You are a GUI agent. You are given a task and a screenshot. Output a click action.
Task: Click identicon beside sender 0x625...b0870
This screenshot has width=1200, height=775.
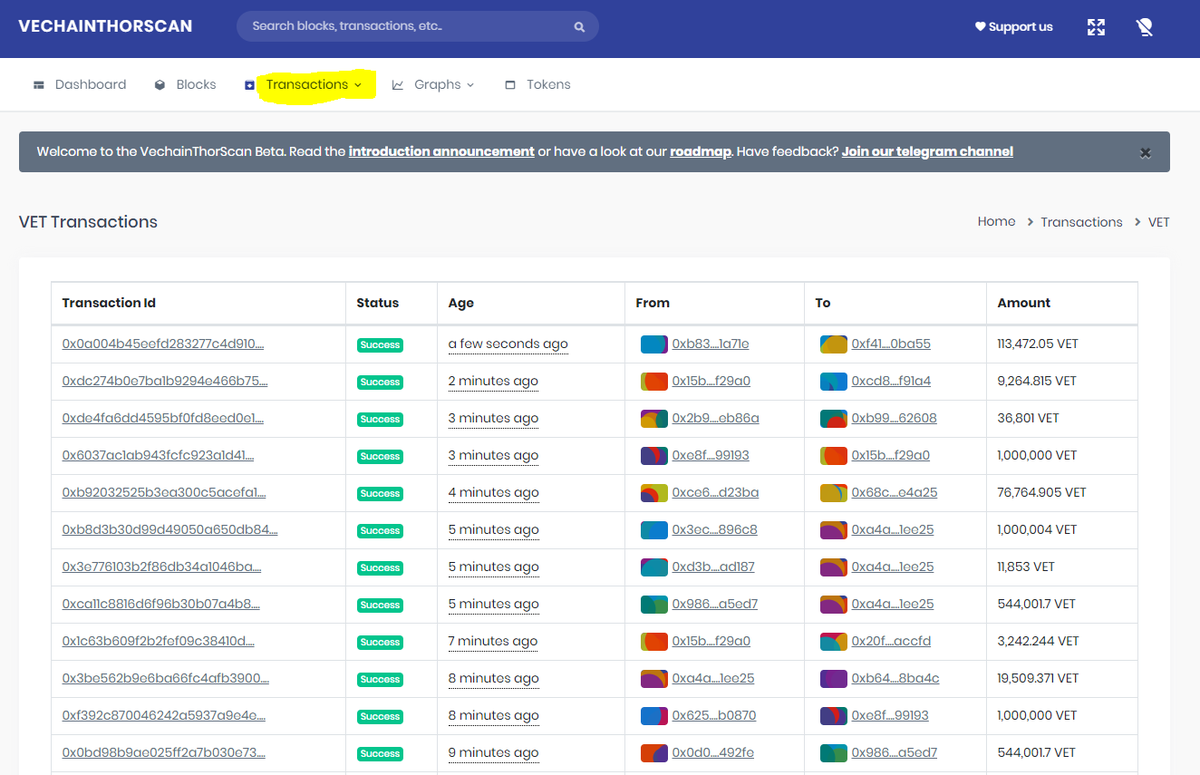(x=654, y=715)
